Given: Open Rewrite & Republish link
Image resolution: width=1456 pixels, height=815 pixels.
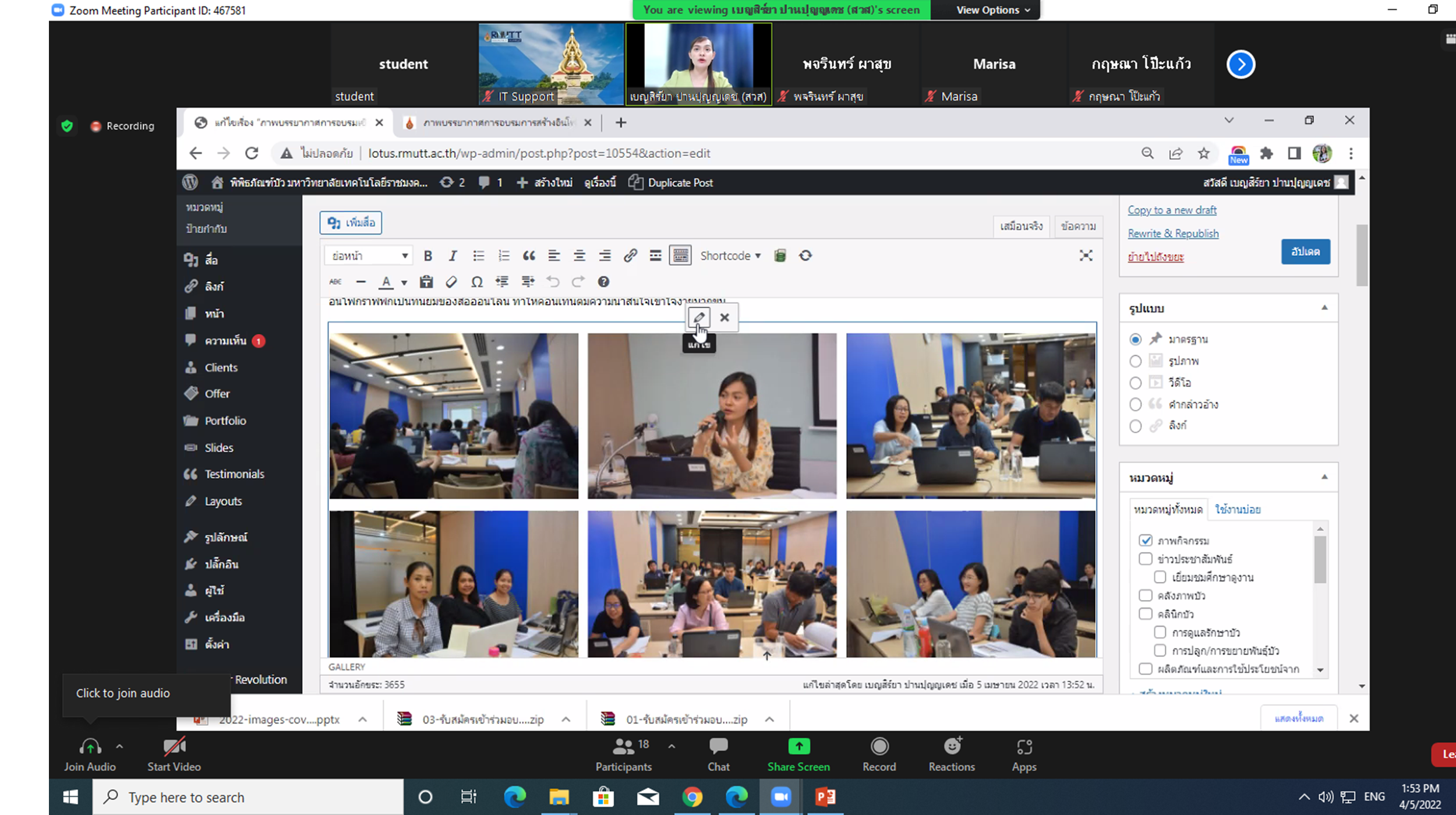Looking at the screenshot, I should [x=1173, y=234].
